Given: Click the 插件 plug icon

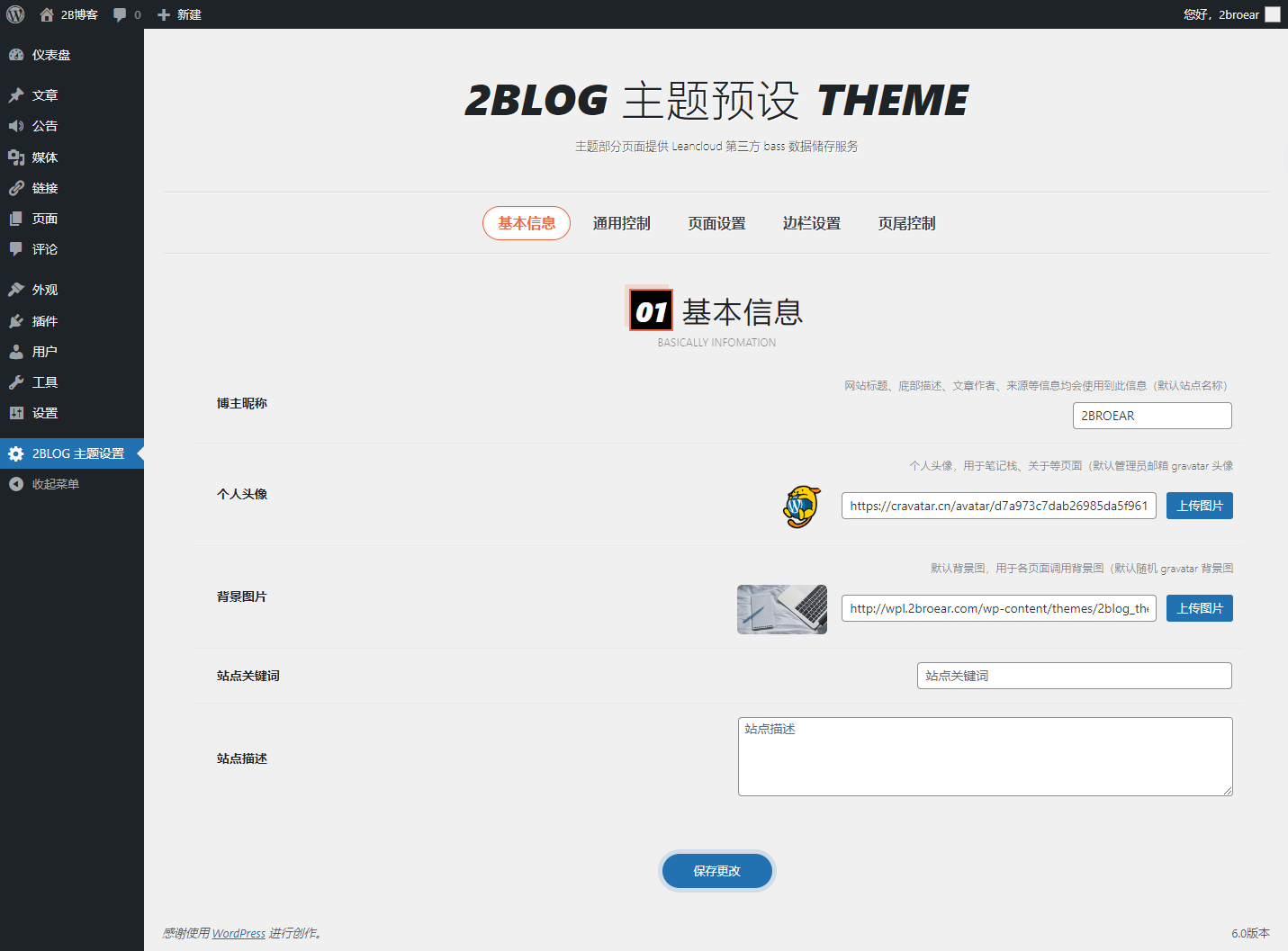Looking at the screenshot, I should [x=16, y=321].
